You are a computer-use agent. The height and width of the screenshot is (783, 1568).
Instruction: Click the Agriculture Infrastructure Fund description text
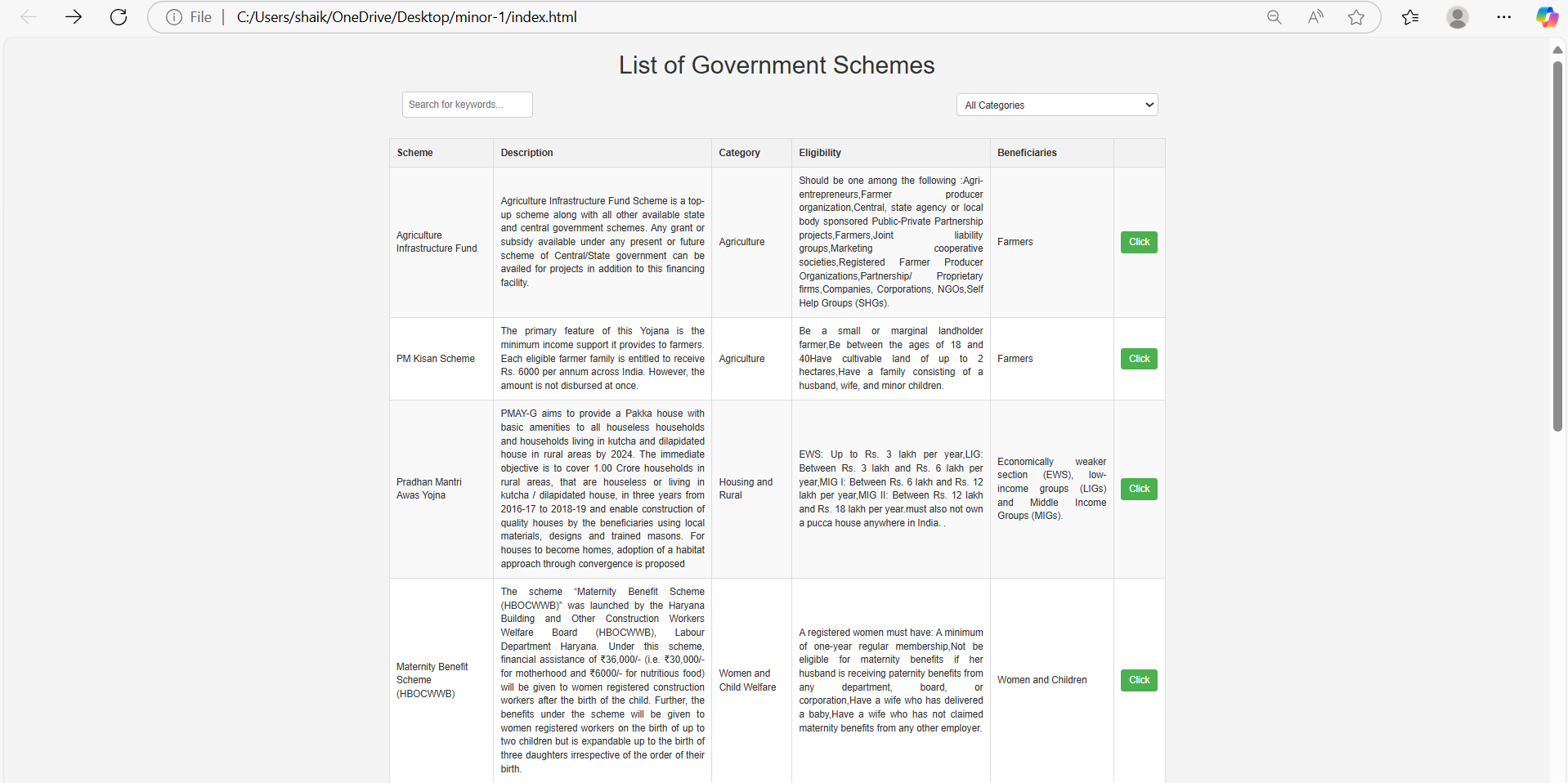tap(603, 242)
